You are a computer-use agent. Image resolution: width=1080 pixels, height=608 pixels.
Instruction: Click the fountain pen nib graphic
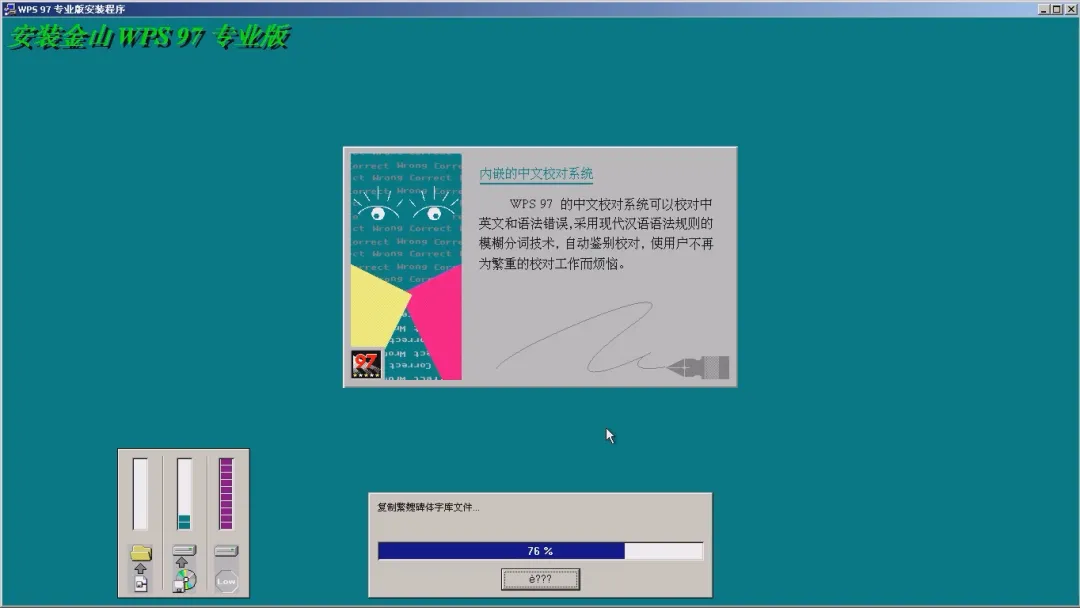click(x=698, y=368)
